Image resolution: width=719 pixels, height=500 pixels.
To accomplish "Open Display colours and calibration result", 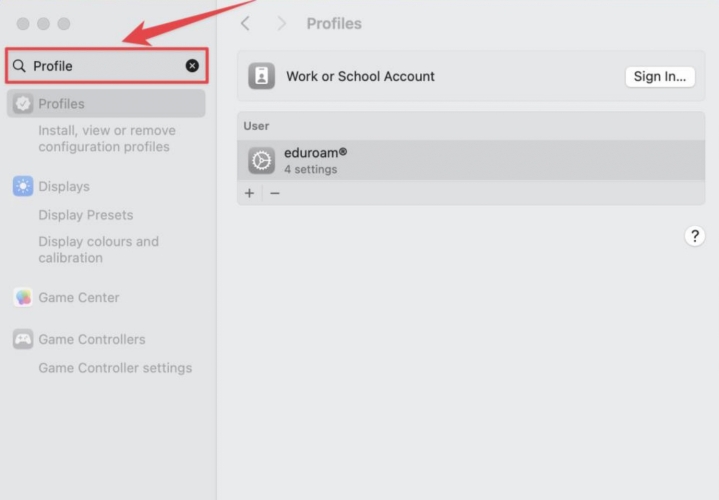I will [x=99, y=250].
